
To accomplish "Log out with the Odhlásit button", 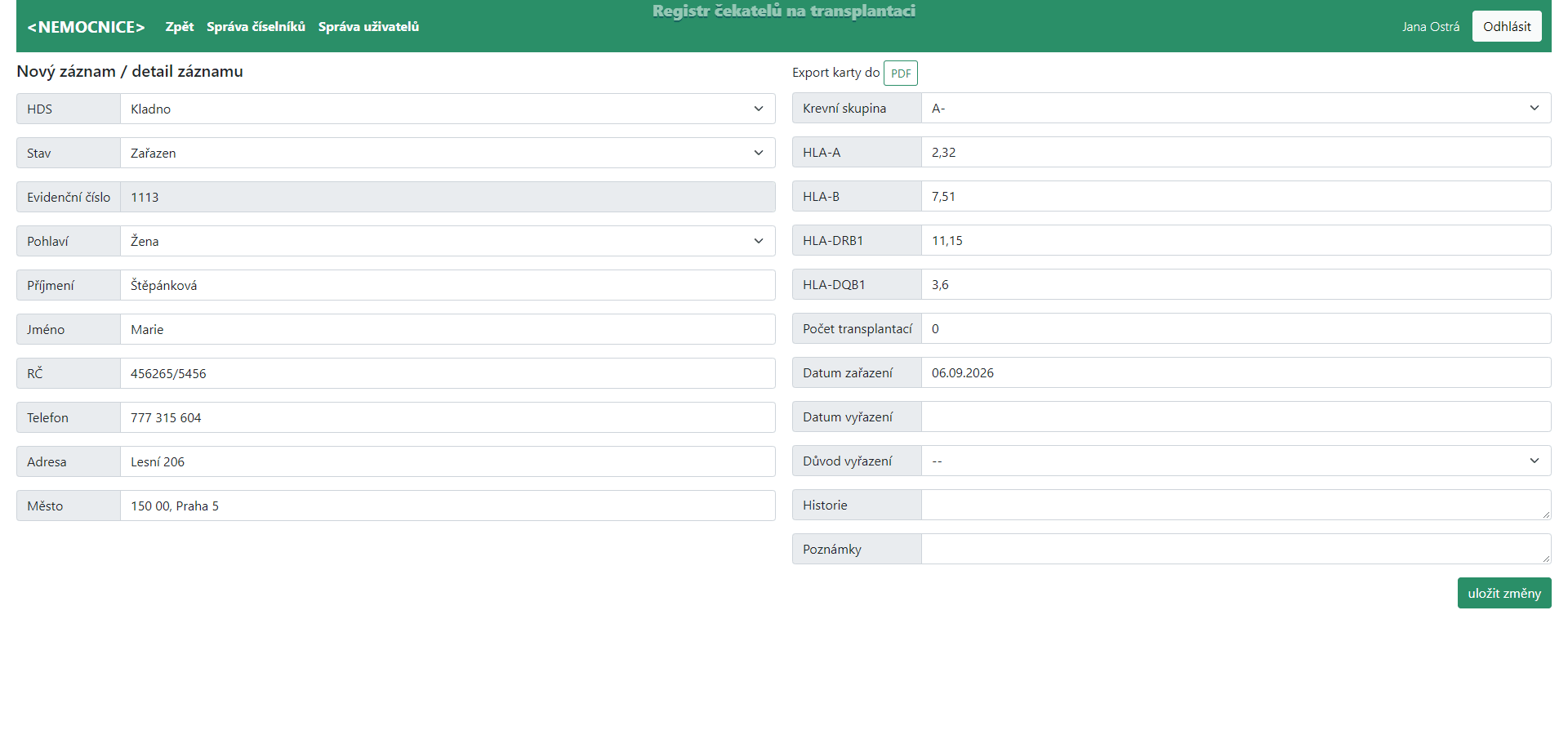I will 1507,26.
